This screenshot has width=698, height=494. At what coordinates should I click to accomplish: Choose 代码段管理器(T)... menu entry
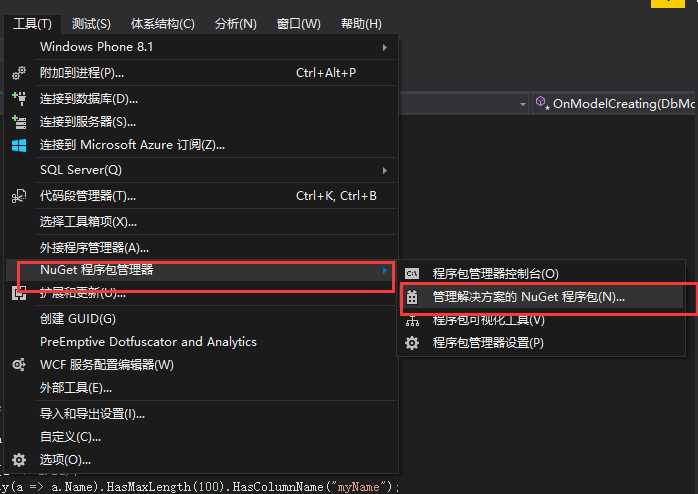(x=201, y=195)
